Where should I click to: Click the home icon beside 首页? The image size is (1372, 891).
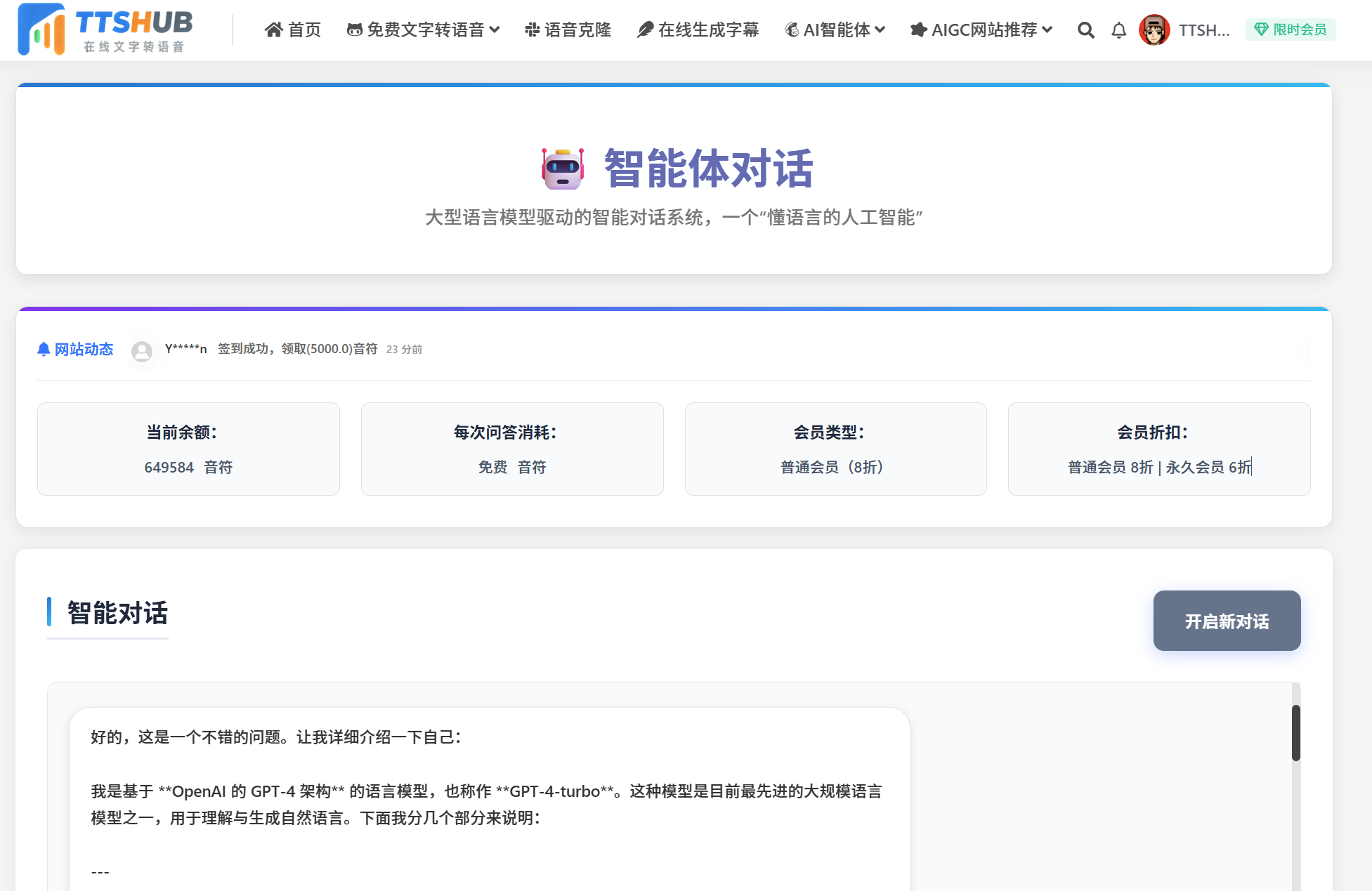(x=273, y=29)
